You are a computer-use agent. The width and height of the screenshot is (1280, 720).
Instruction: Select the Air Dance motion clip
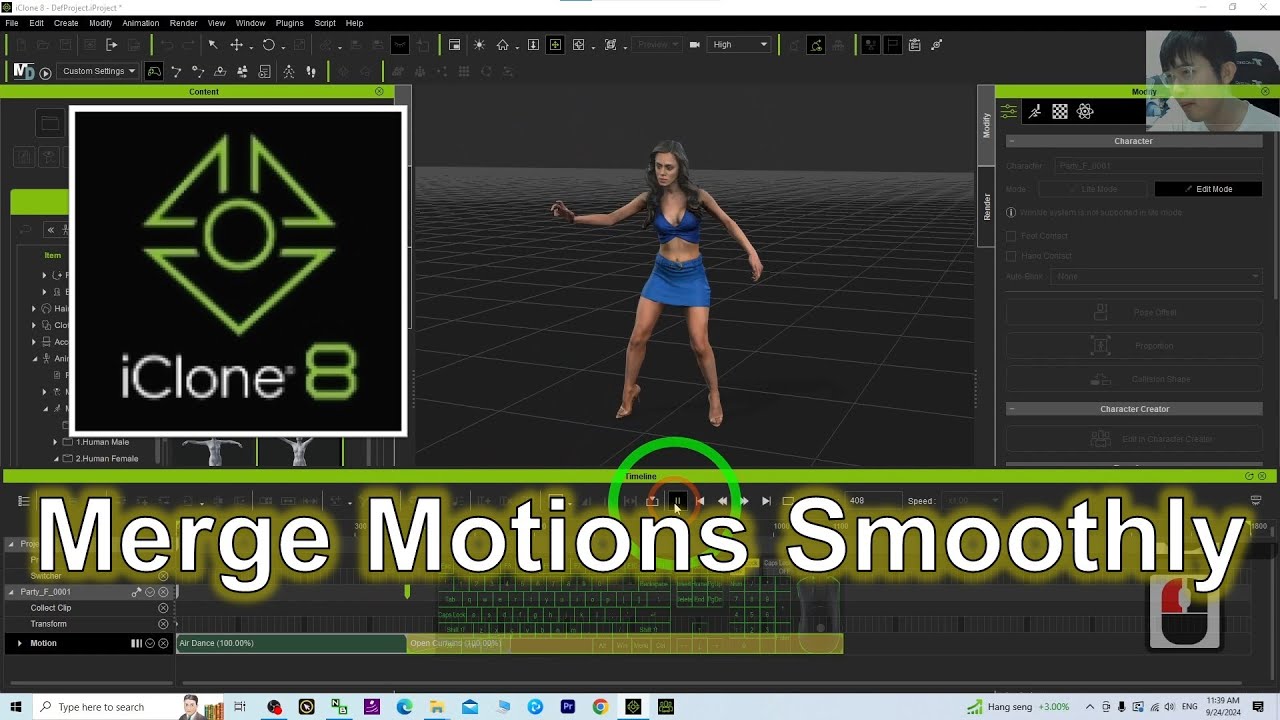point(292,643)
